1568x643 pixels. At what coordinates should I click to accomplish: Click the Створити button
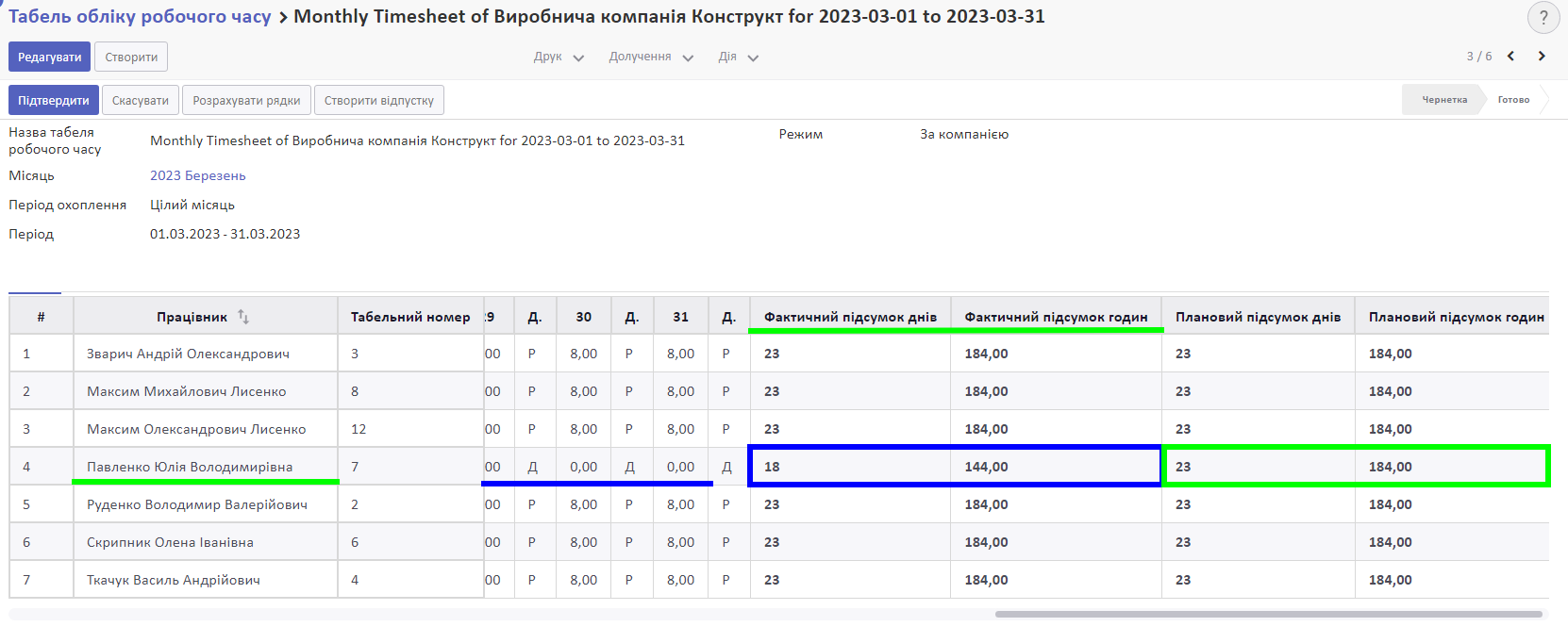point(131,57)
